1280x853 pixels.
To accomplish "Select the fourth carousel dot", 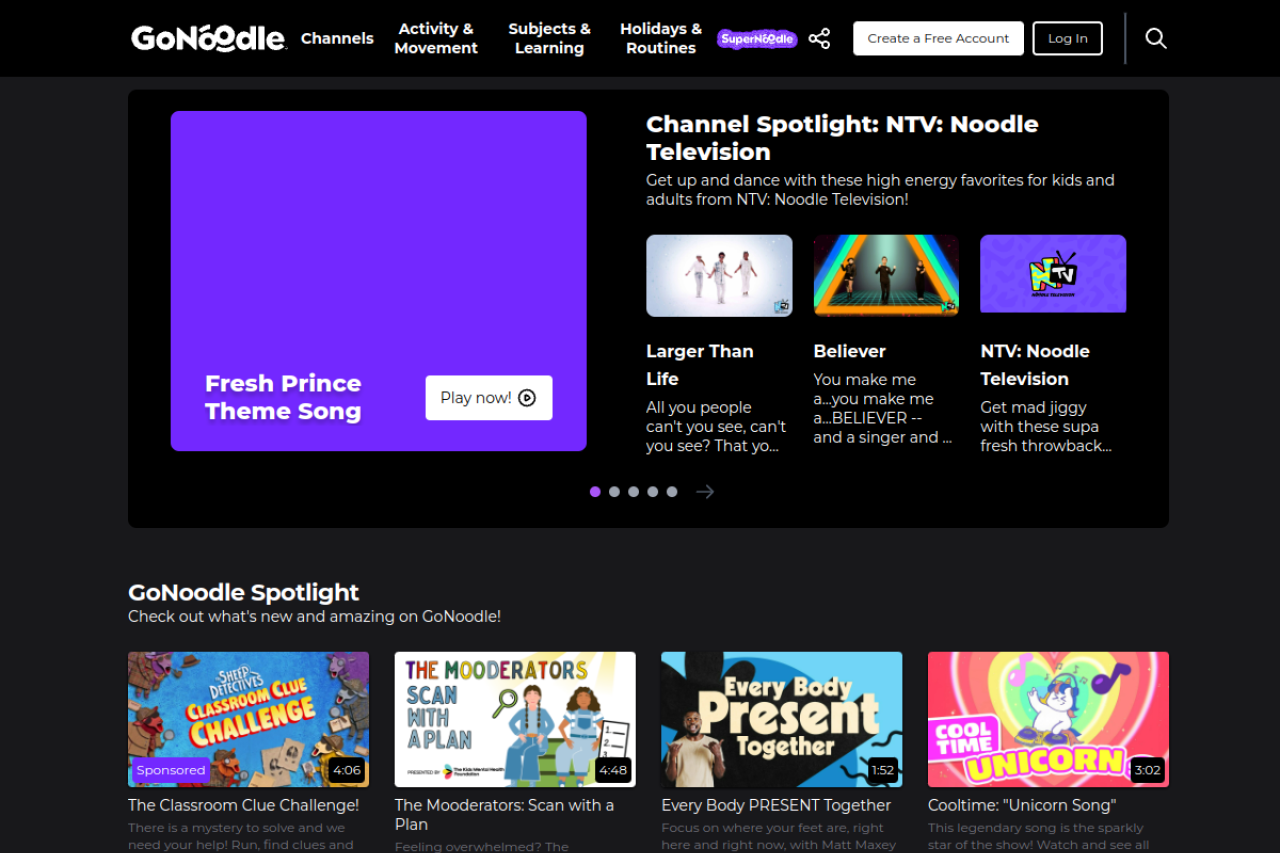I will [652, 492].
